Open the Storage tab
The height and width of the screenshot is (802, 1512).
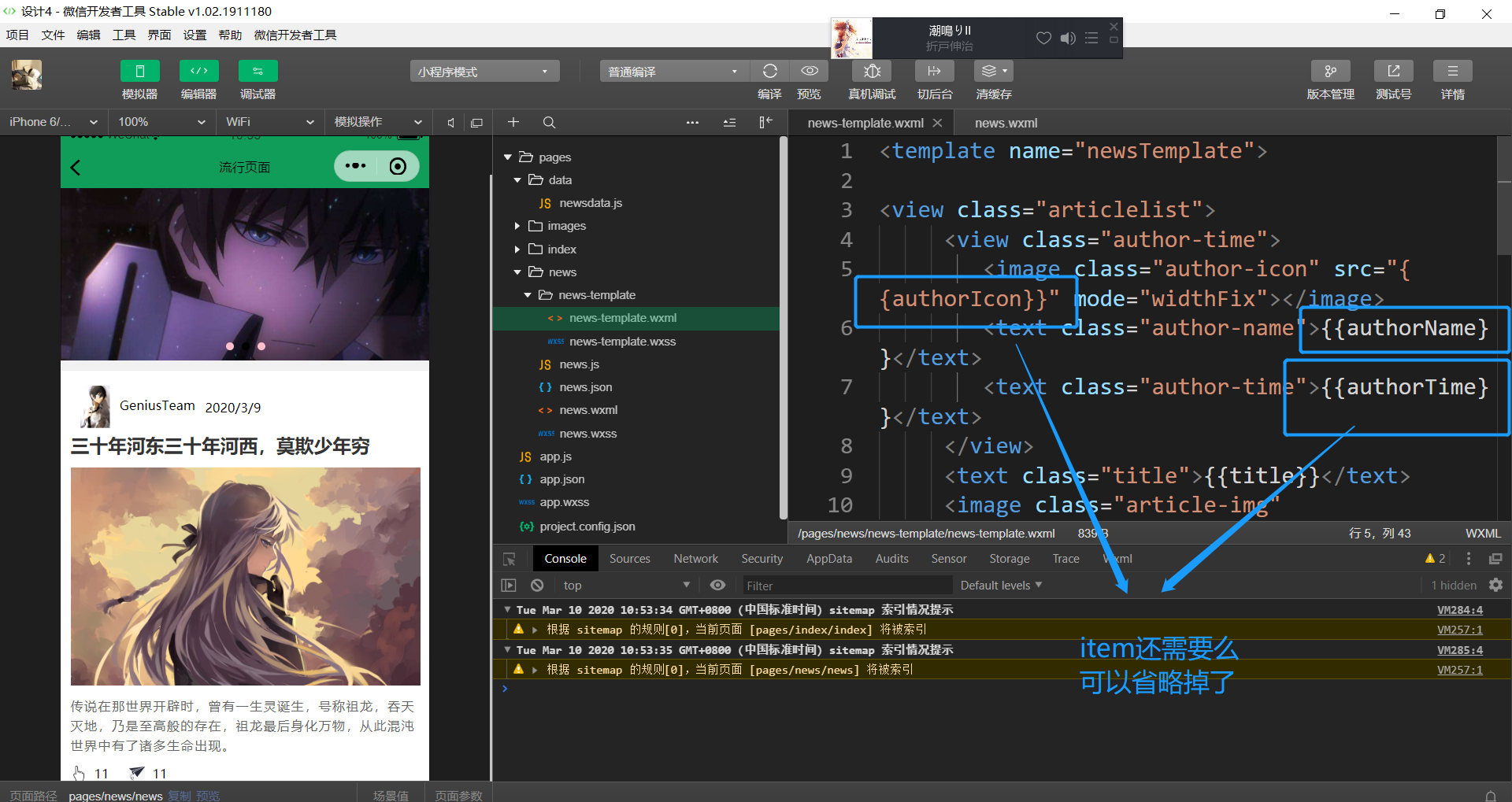coord(1010,559)
